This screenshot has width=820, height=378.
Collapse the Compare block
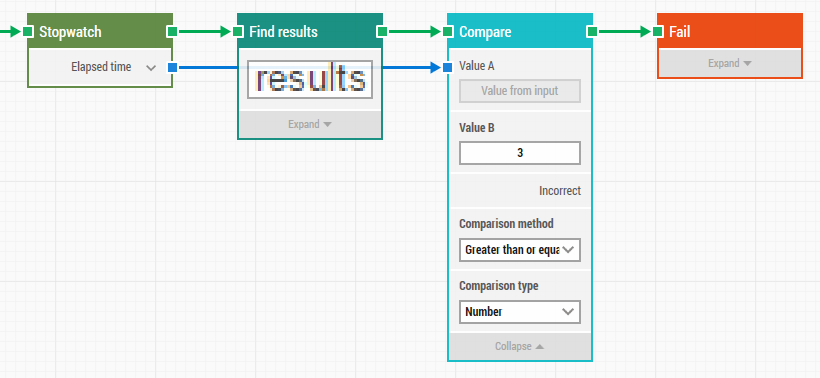[x=520, y=346]
